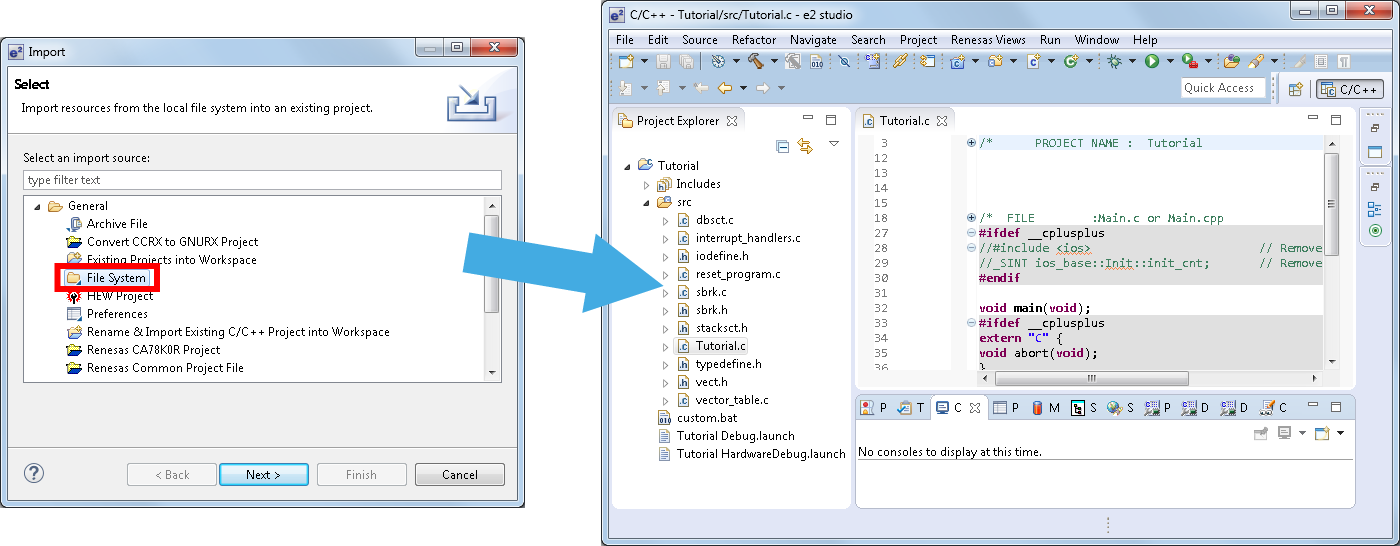Screen dimensions: 1400x546
Task: Open the Project menu
Action: click(918, 40)
